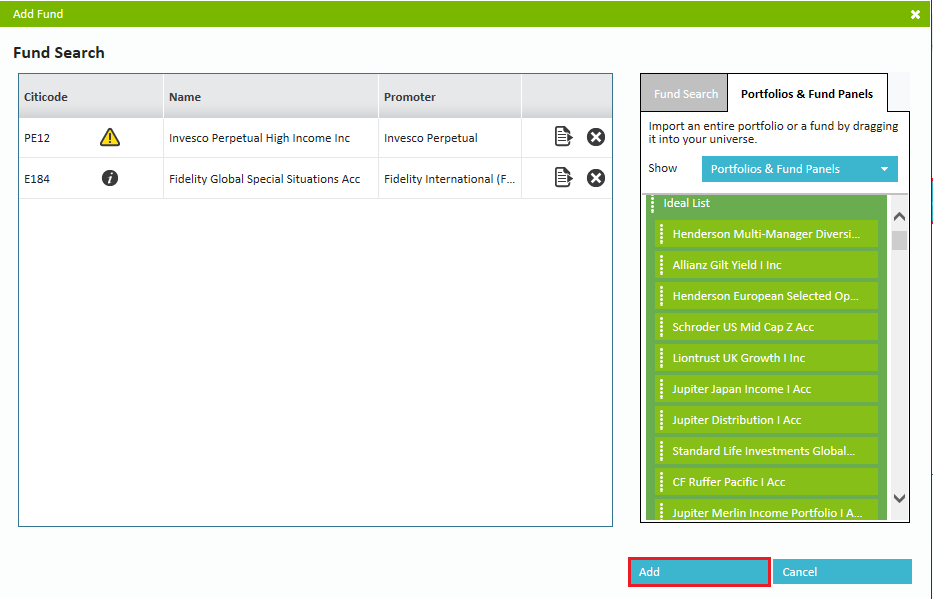933x599 pixels.
Task: Select Schroder US Mid Cap Z Acc item
Action: (766, 327)
